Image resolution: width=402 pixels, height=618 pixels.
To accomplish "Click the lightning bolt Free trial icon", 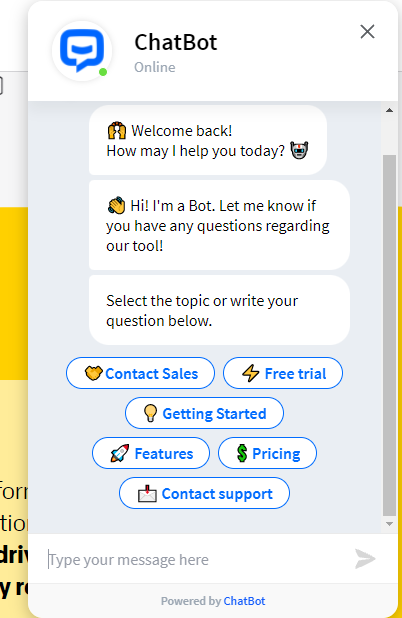I will pyautogui.click(x=251, y=373).
